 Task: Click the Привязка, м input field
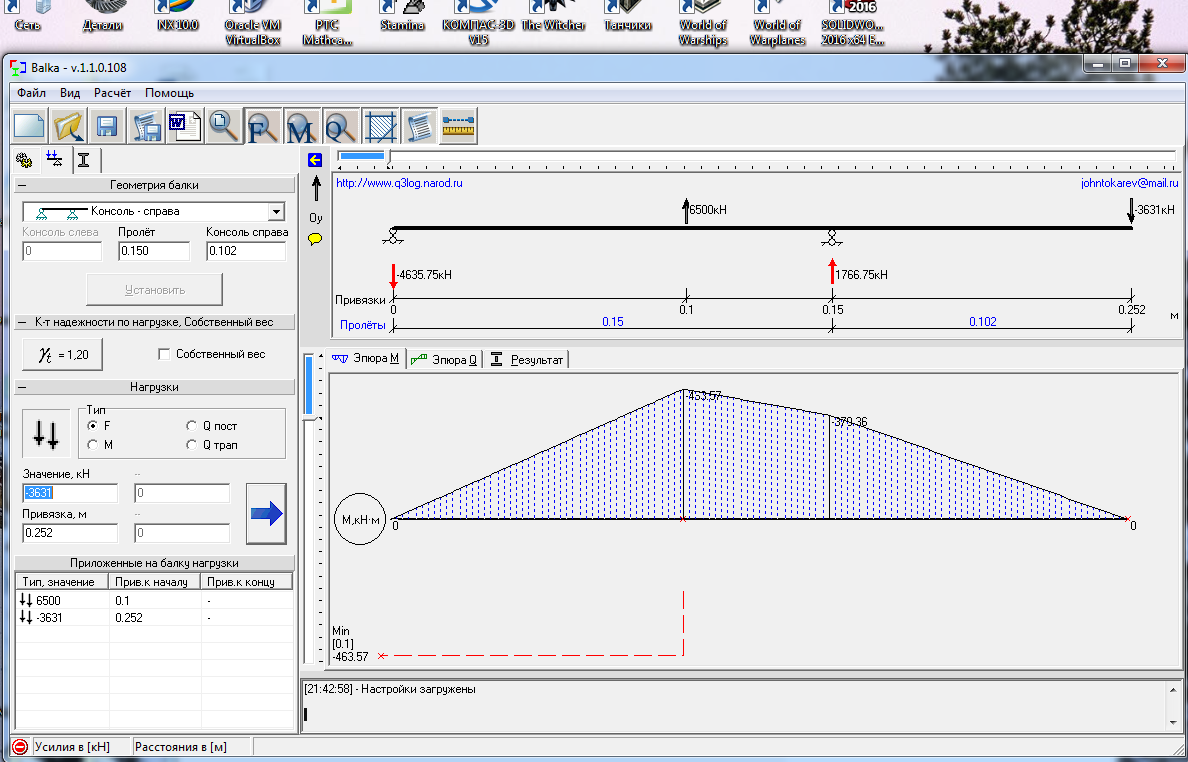[x=70, y=532]
